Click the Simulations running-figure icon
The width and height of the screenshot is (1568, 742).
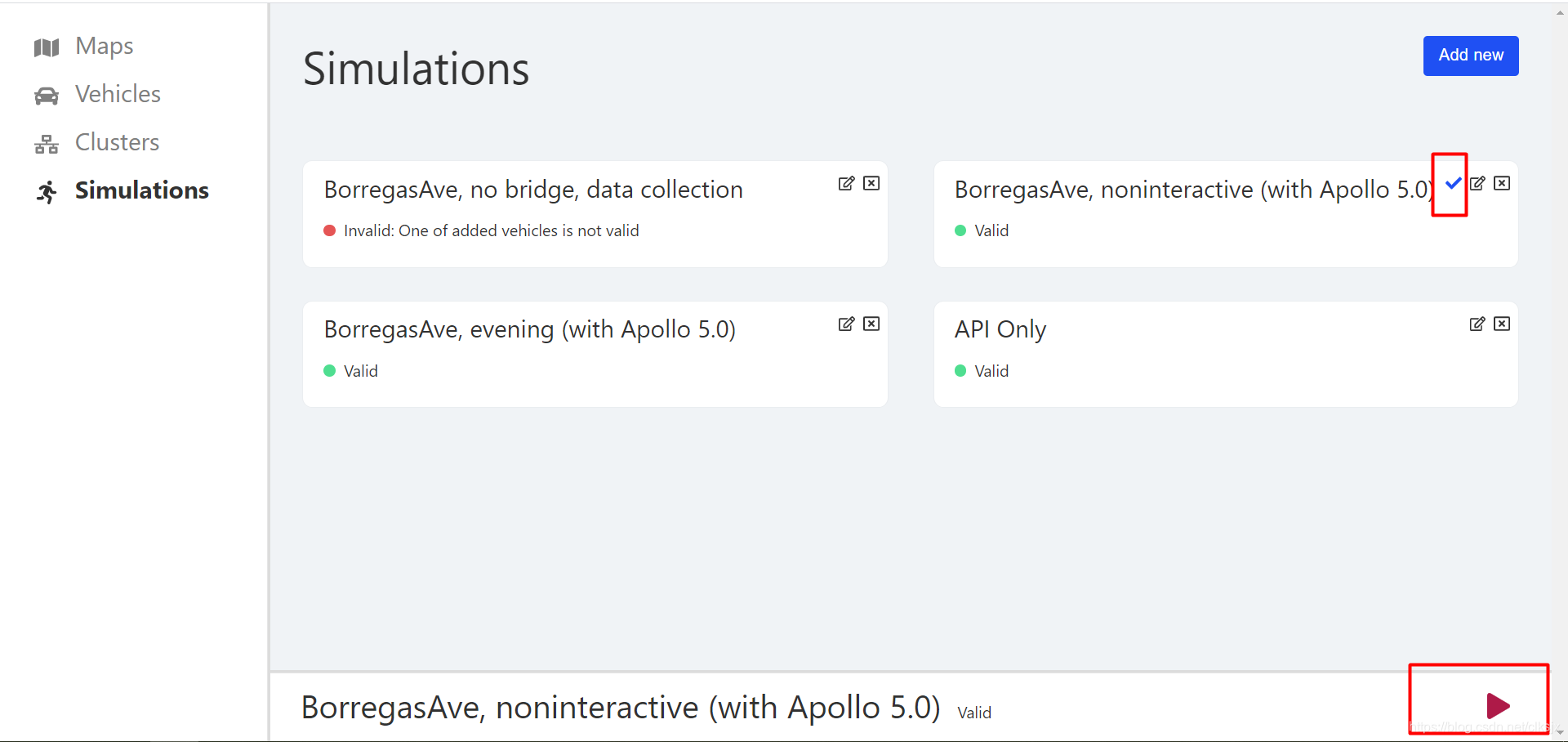coord(47,192)
